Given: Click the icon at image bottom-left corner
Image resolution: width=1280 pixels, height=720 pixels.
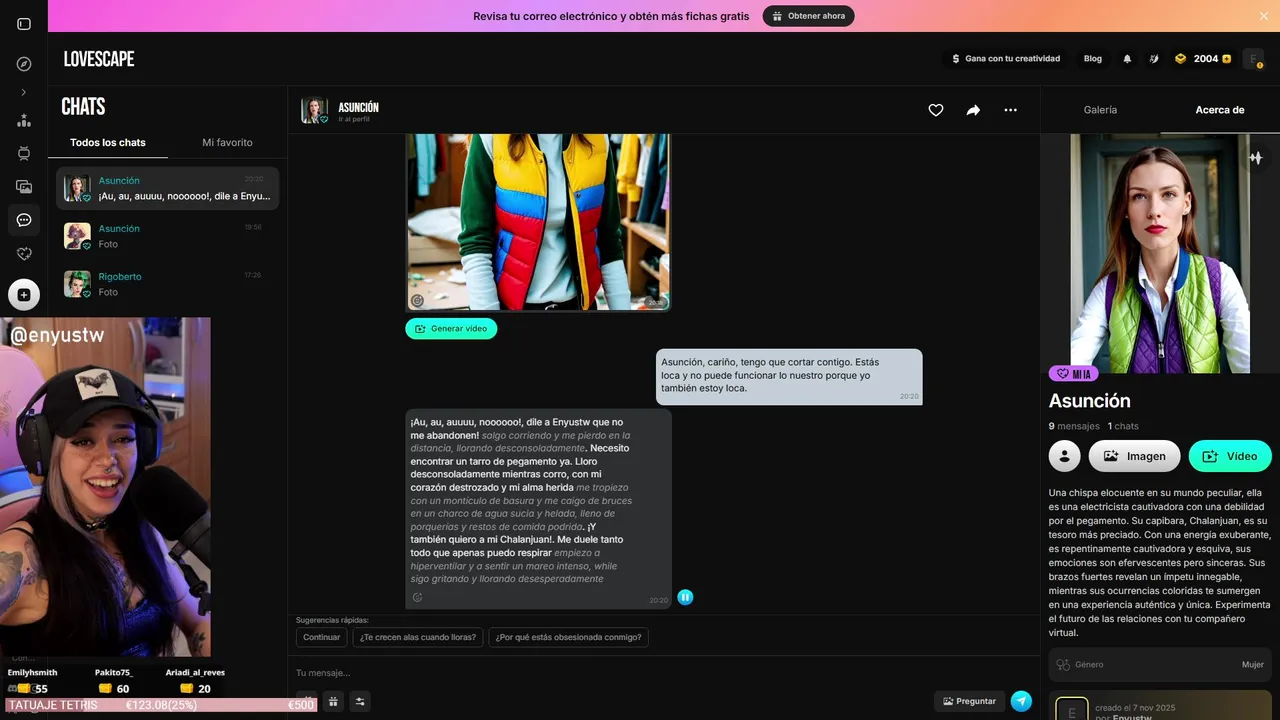Looking at the screenshot, I should point(417,300).
